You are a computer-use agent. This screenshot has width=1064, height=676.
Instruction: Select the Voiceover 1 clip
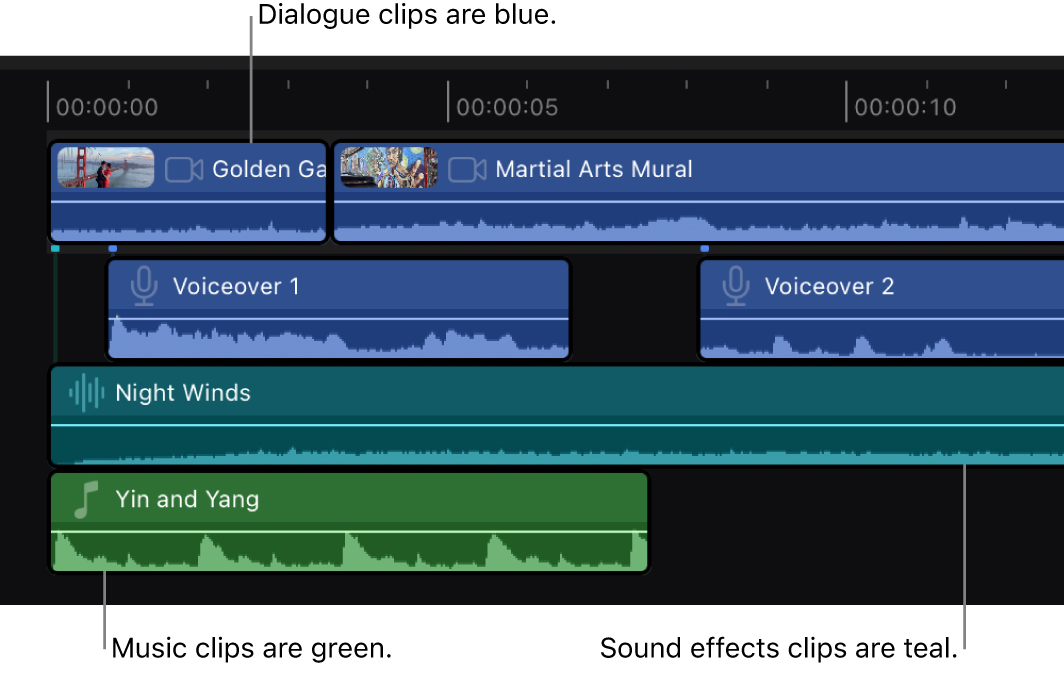click(x=338, y=308)
